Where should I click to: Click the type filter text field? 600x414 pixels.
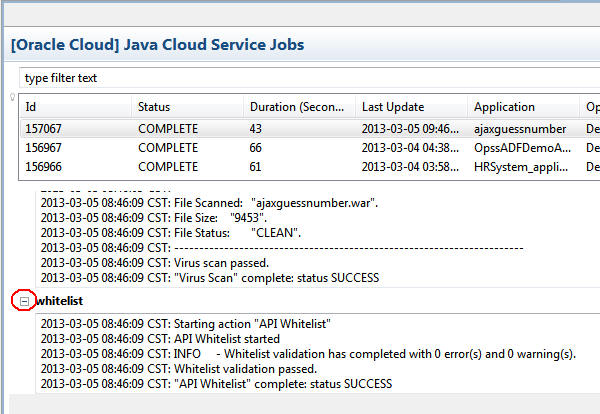300,77
